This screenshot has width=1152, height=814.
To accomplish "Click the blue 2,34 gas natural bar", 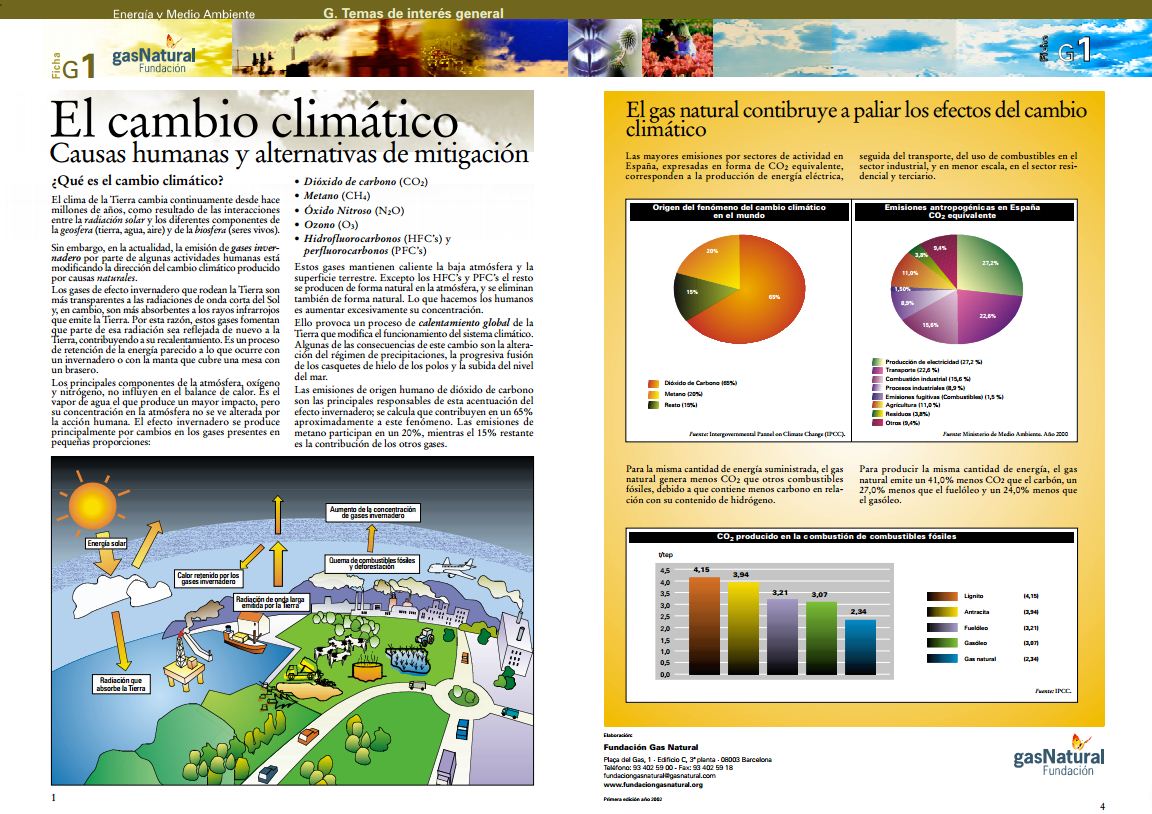I will pos(860,647).
